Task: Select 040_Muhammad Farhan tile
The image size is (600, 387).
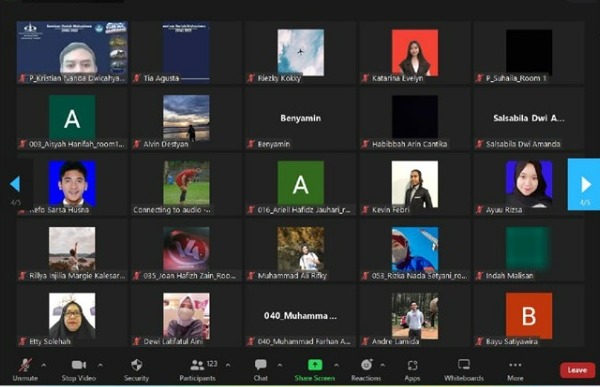Action: (x=300, y=316)
